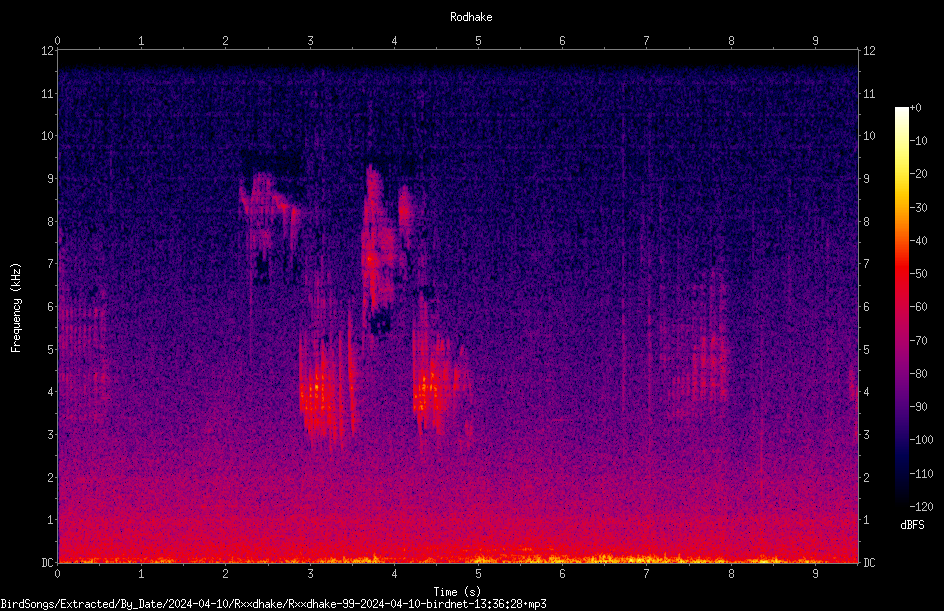The width and height of the screenshot is (944, 611).
Task: Click the 9 second tick on the bottom axis
Action: pos(815,574)
